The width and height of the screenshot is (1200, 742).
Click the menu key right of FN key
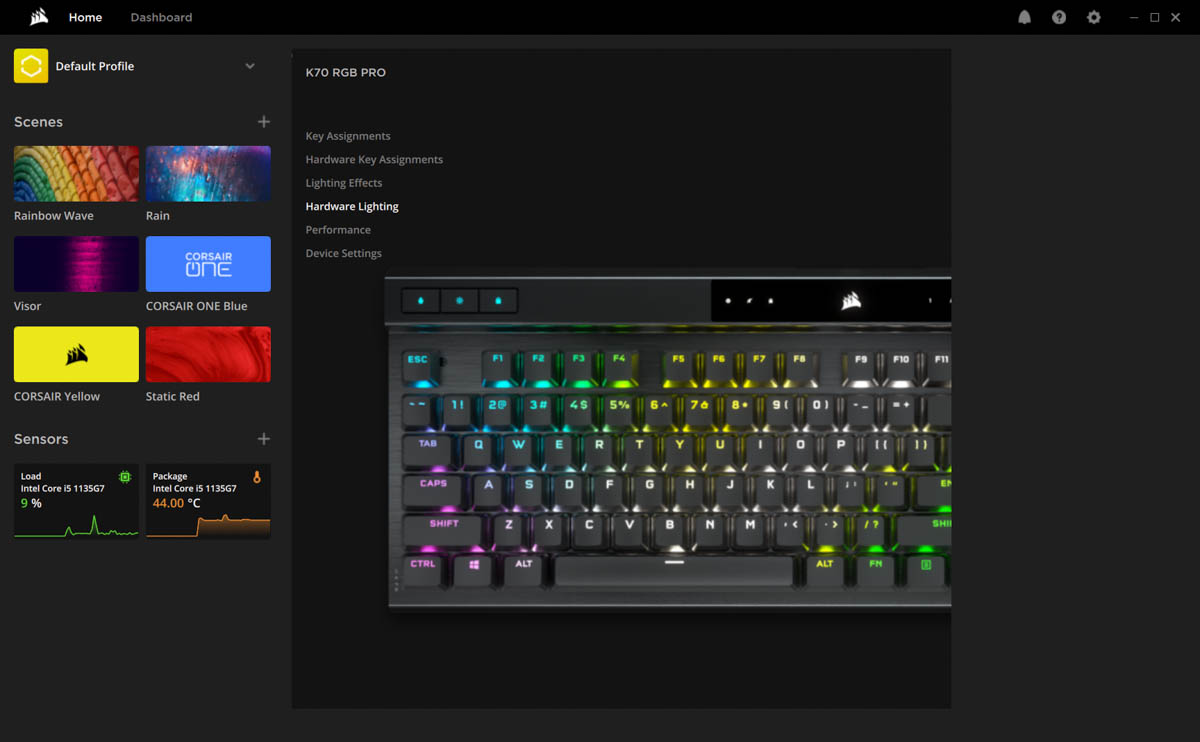pos(926,571)
